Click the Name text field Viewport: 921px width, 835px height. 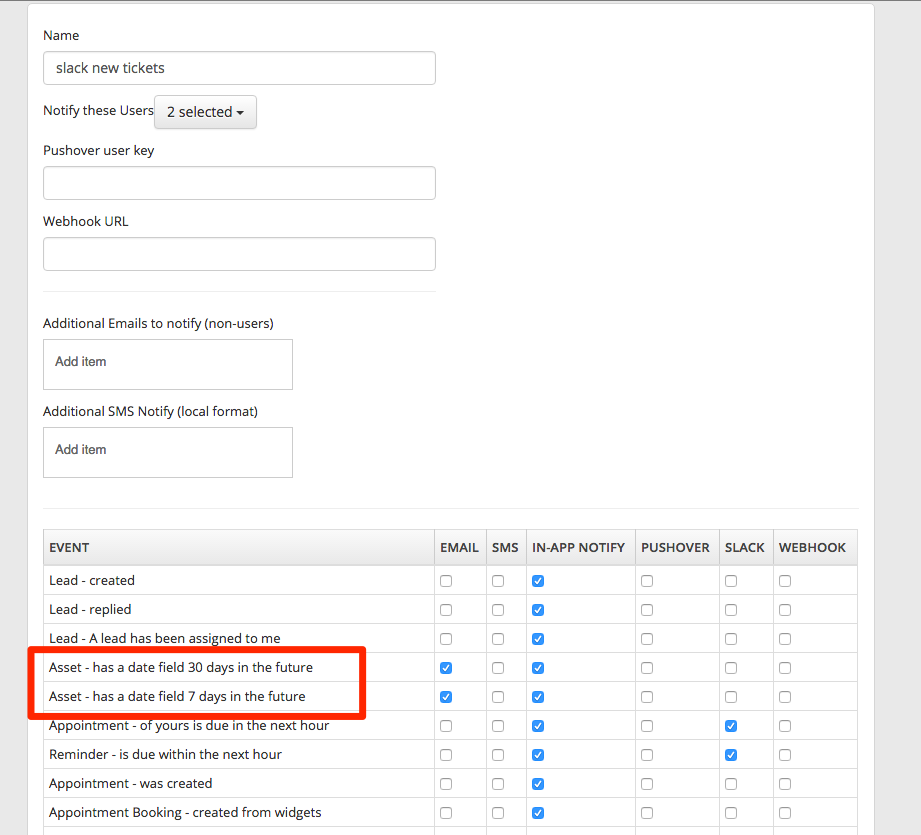click(239, 68)
